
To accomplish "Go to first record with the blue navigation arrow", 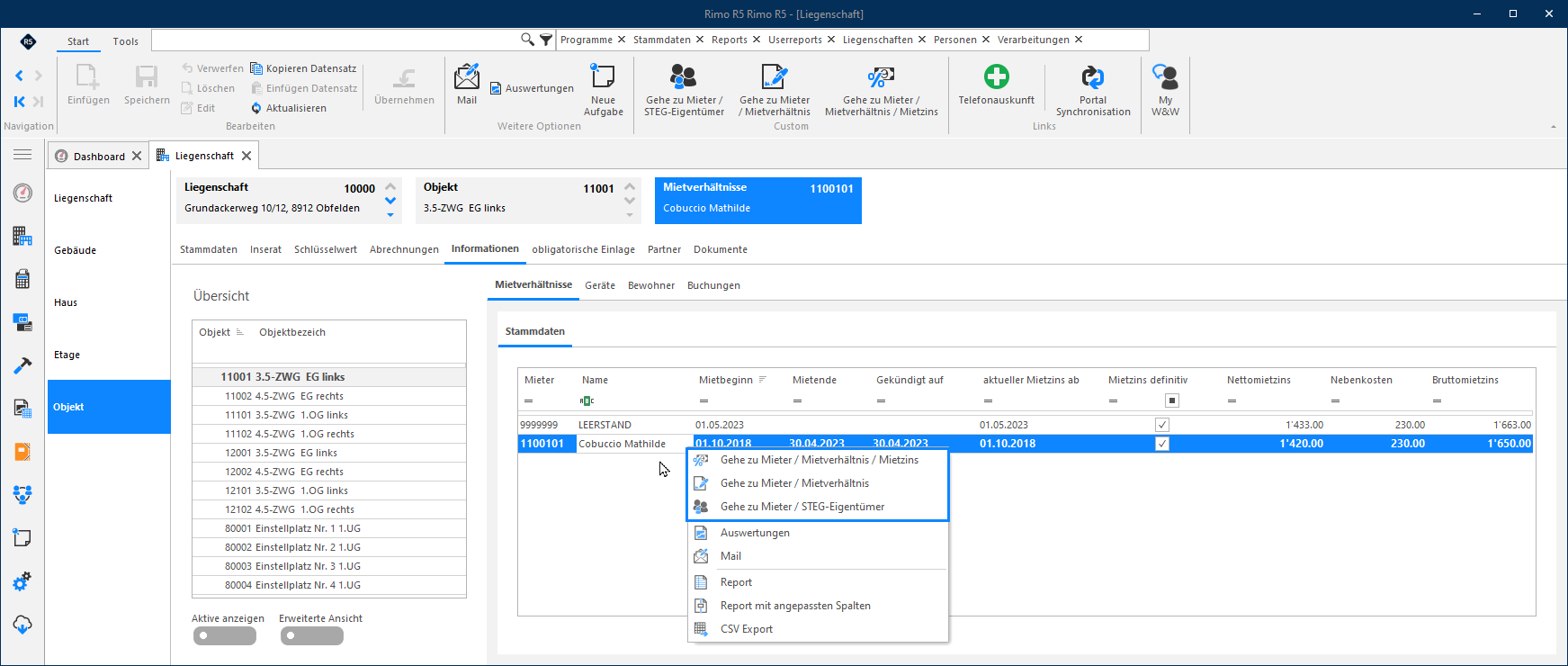I will (19, 102).
